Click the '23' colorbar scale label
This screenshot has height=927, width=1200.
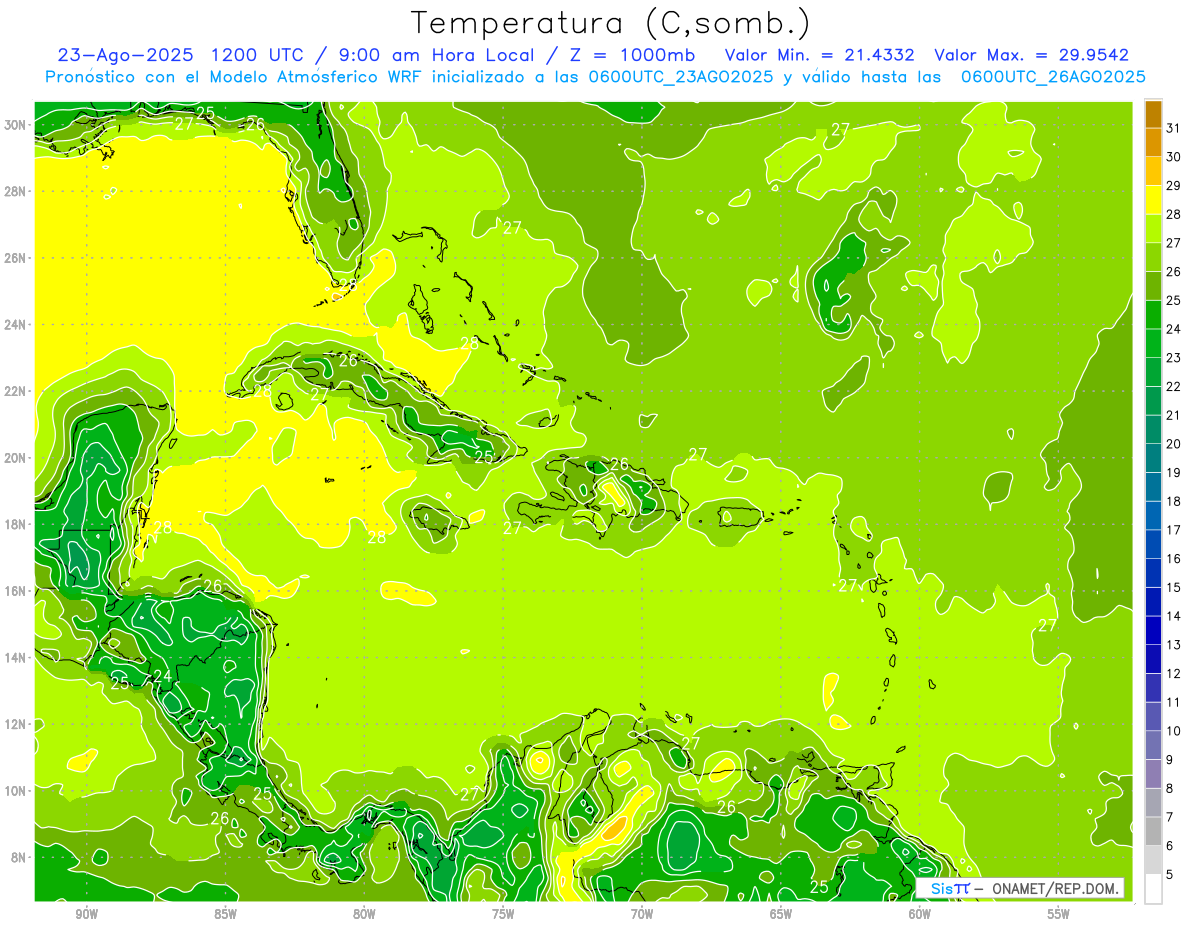tap(1174, 358)
